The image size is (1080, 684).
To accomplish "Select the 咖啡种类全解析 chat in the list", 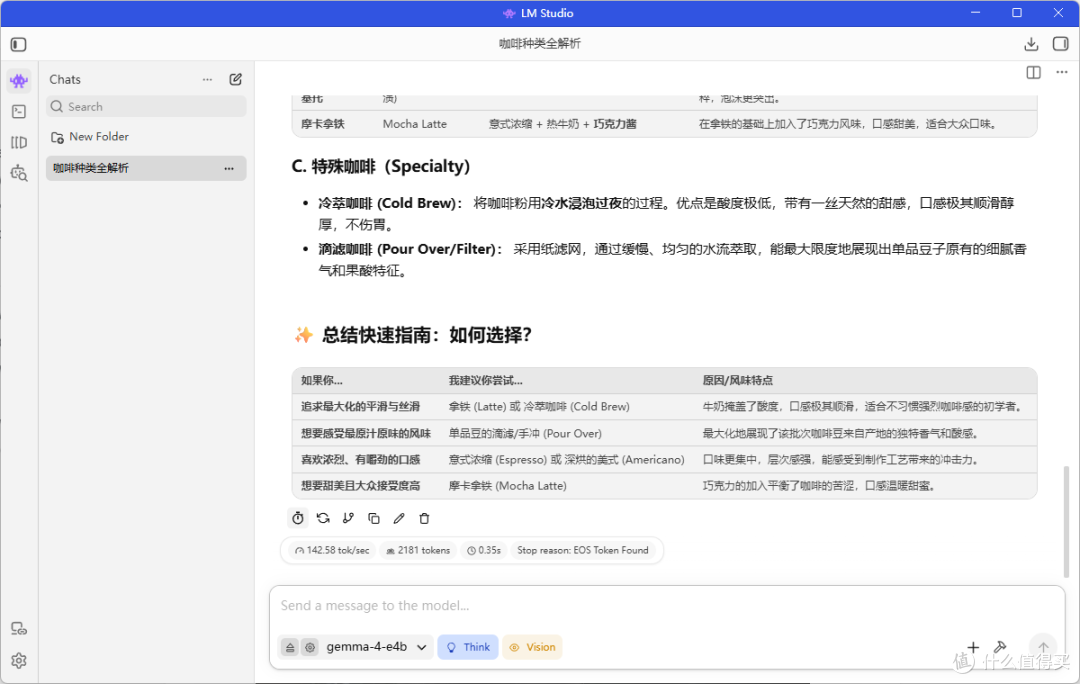I will 146,169.
